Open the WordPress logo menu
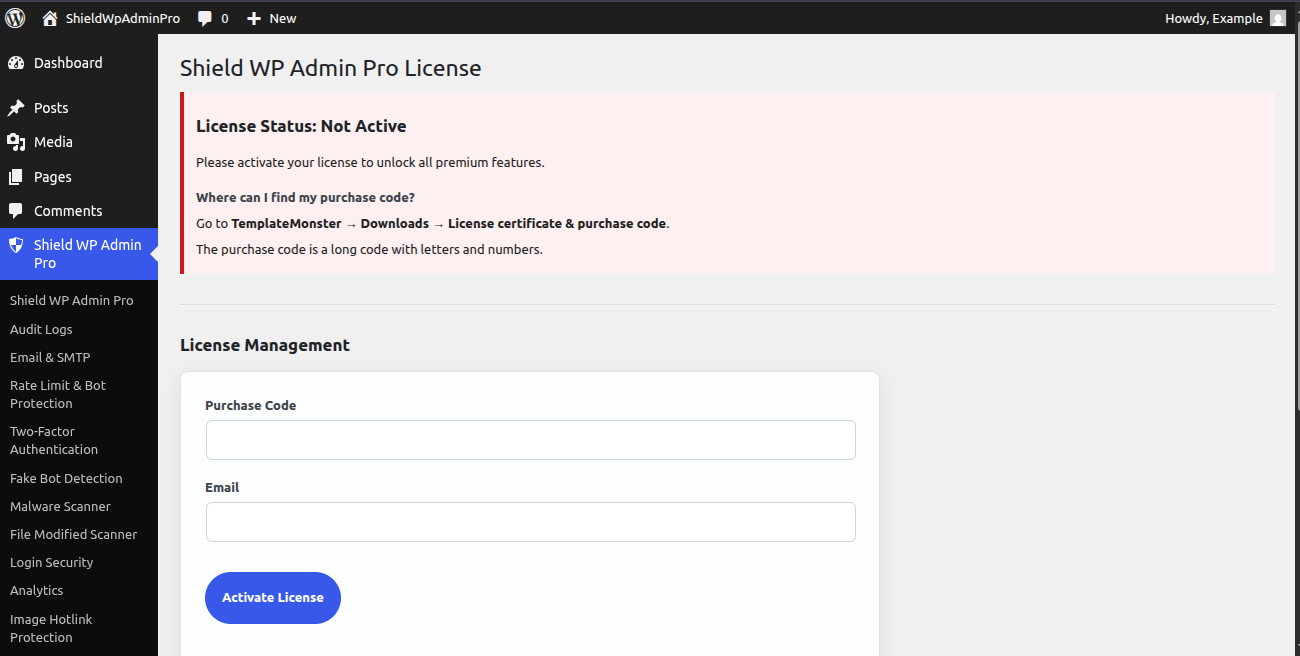This screenshot has height=656, width=1300. click(15, 18)
